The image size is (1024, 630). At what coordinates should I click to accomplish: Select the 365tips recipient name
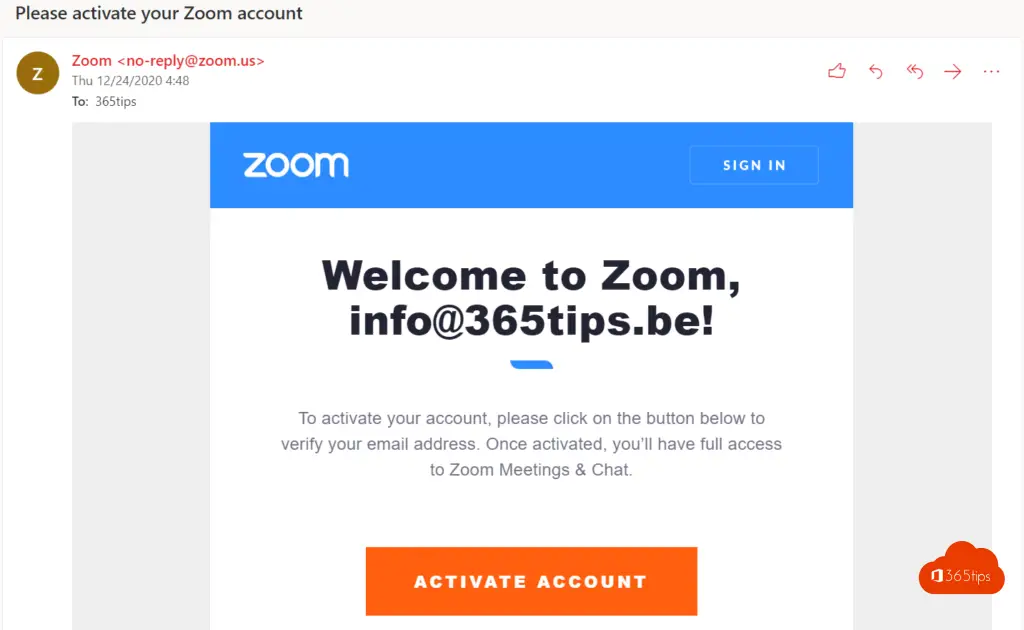116,101
